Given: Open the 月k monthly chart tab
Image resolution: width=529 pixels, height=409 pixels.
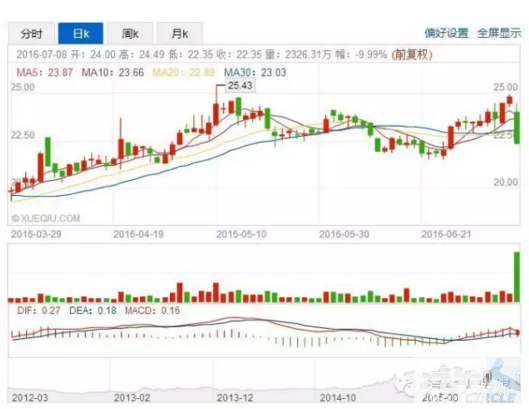Looking at the screenshot, I should [x=180, y=33].
